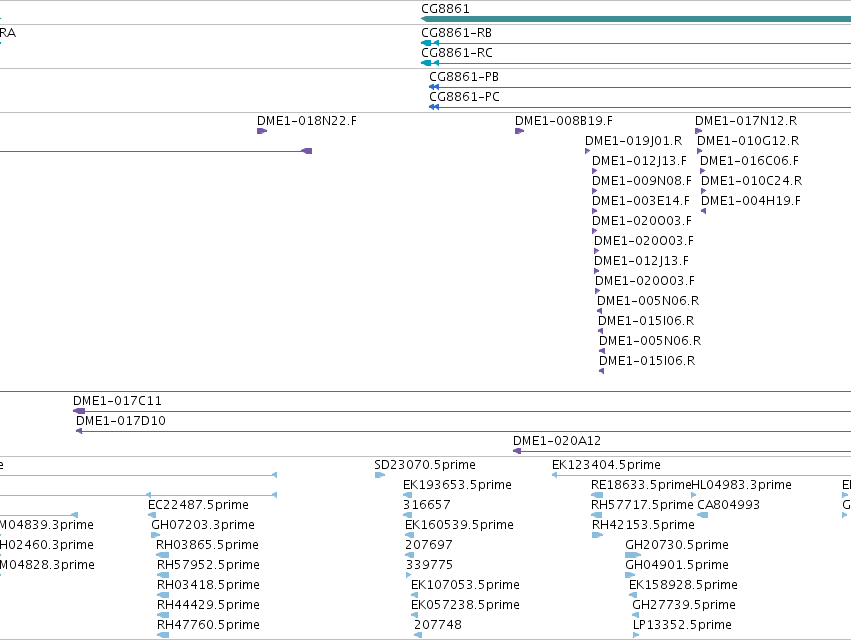
Task: Select EST label RE18633.5prime
Action: (641, 485)
